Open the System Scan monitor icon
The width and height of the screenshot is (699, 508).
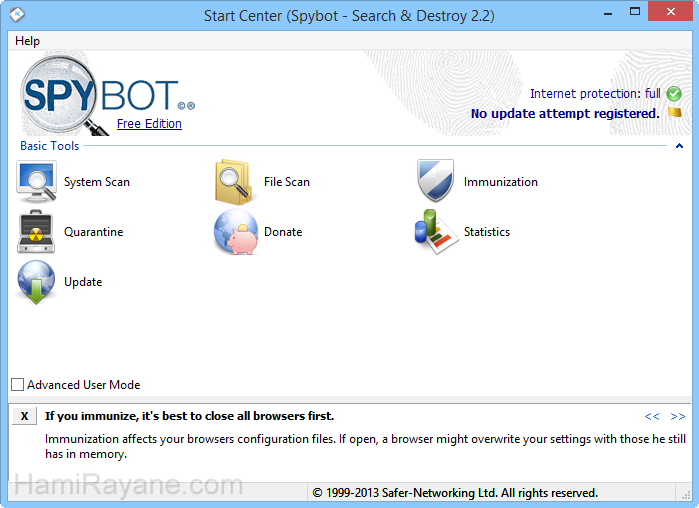[36, 182]
